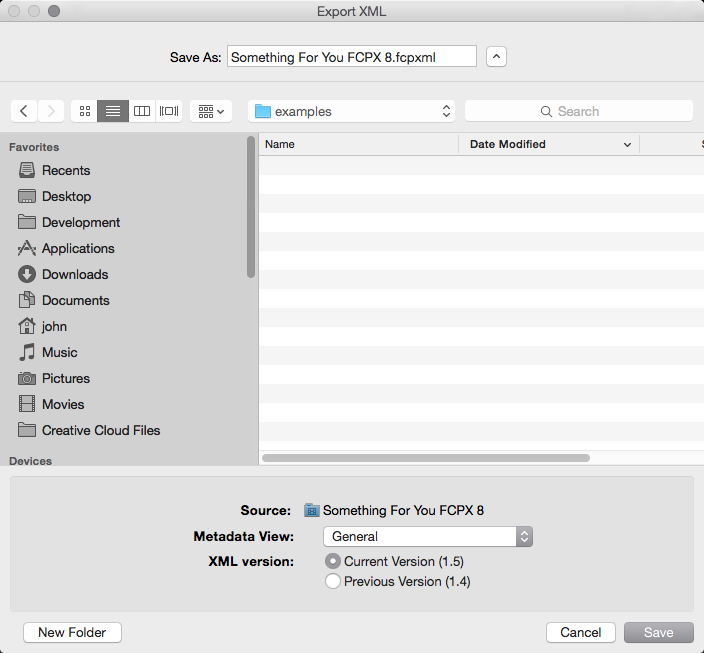Click the file list horizontal scrollbar

pos(426,458)
